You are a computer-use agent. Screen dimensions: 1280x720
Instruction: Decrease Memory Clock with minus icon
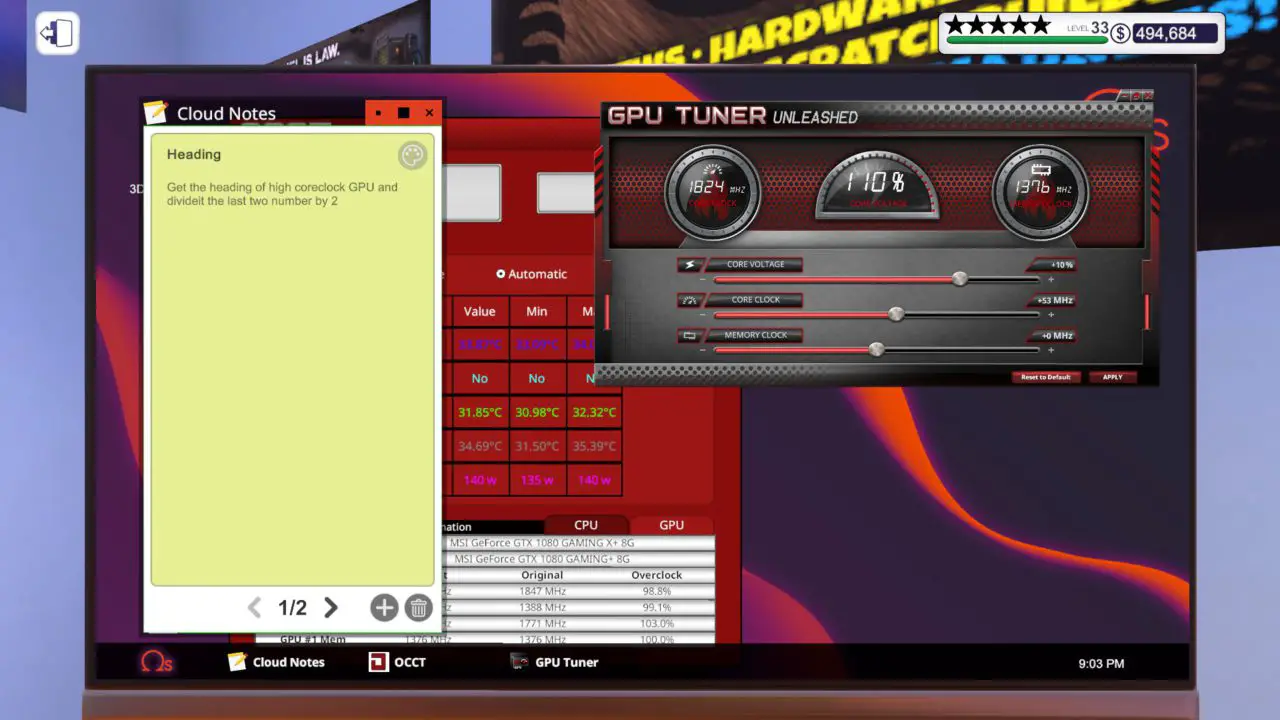(703, 350)
